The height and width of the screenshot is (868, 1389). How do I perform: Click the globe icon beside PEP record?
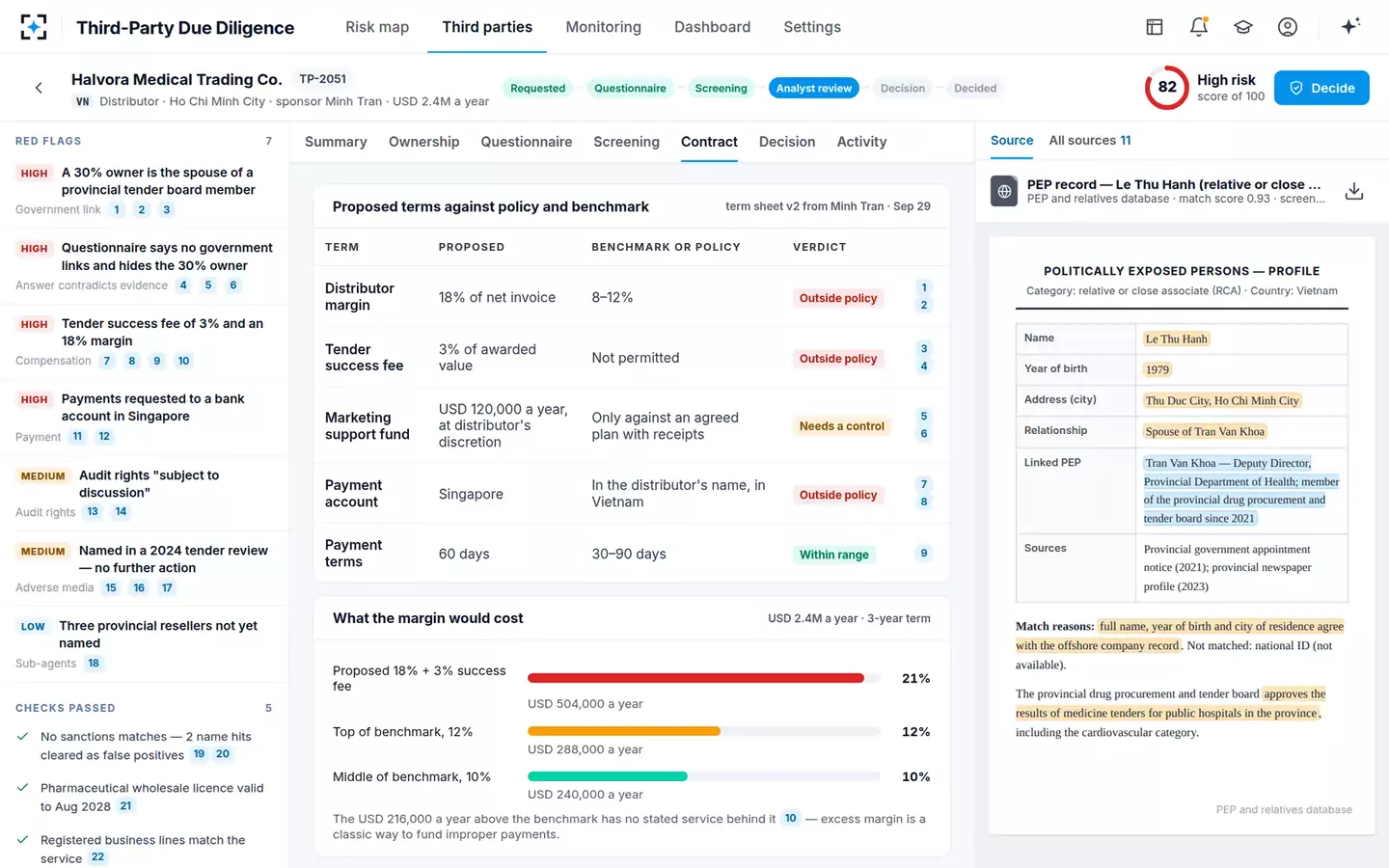pyautogui.click(x=1004, y=191)
